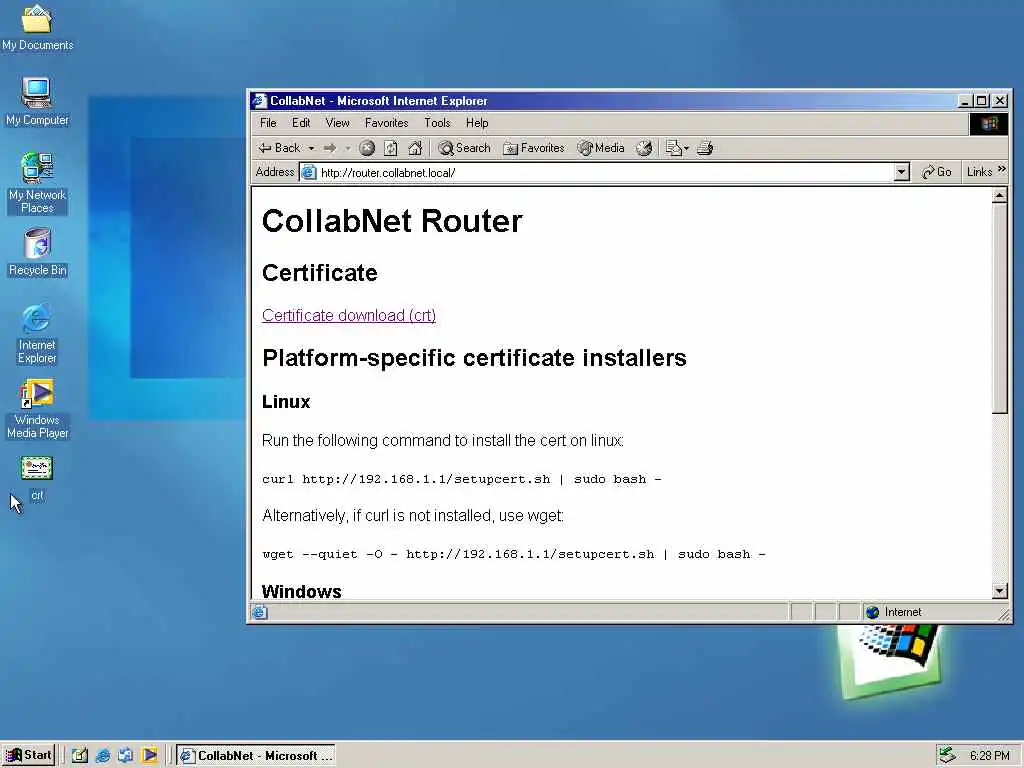1024x768 pixels.
Task: Select My Computer desktop icon
Action: [37, 101]
